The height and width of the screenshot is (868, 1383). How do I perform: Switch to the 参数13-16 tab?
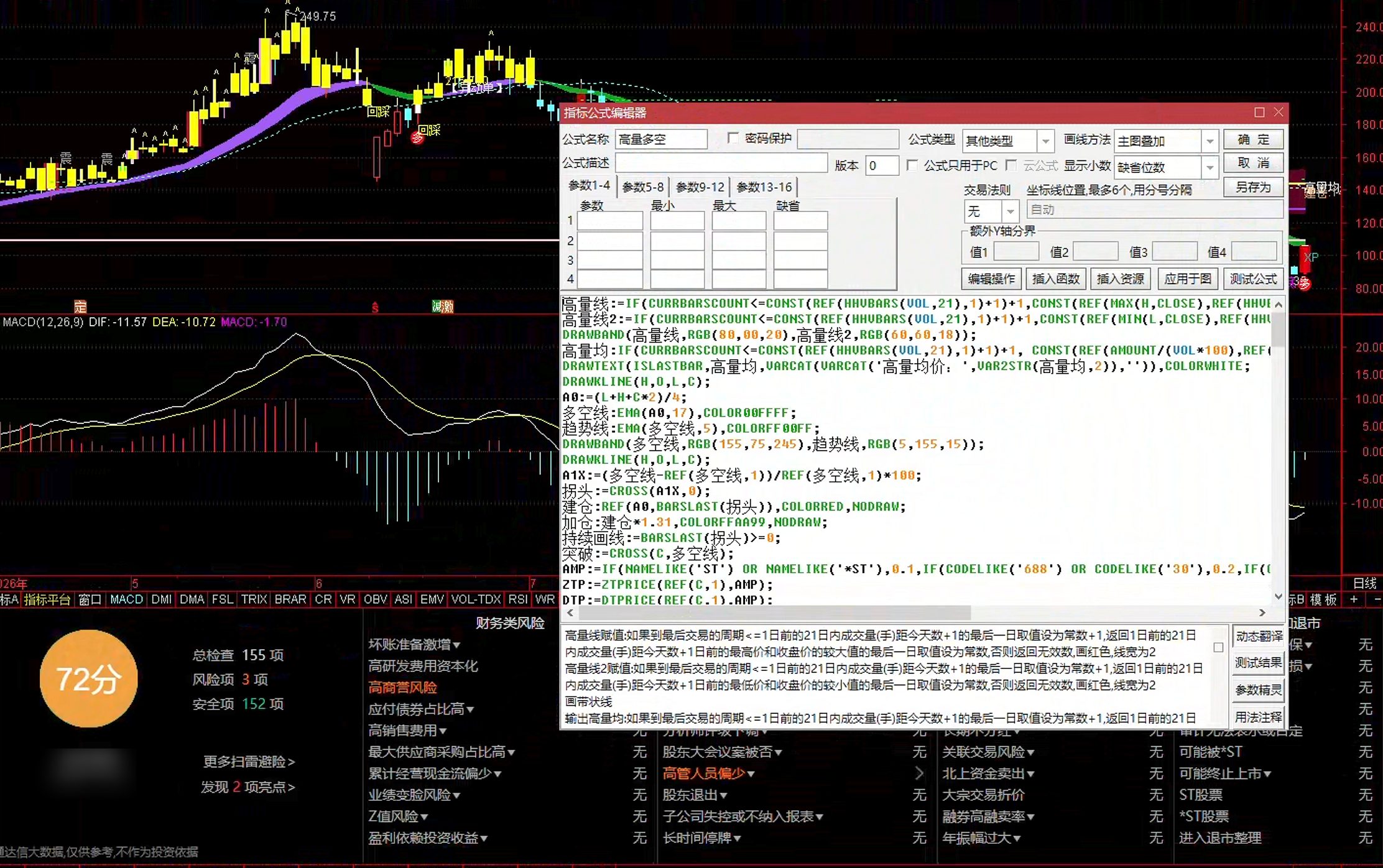764,187
